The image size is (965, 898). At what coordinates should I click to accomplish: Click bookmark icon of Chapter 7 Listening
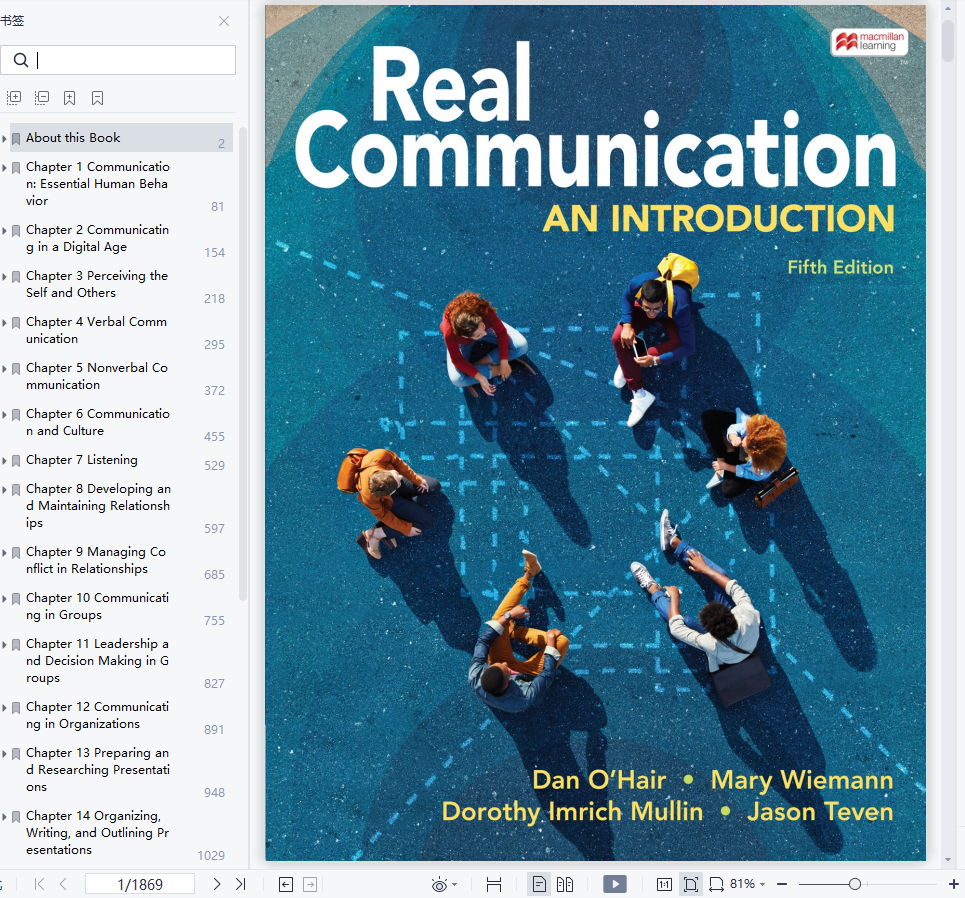pyautogui.click(x=17, y=460)
